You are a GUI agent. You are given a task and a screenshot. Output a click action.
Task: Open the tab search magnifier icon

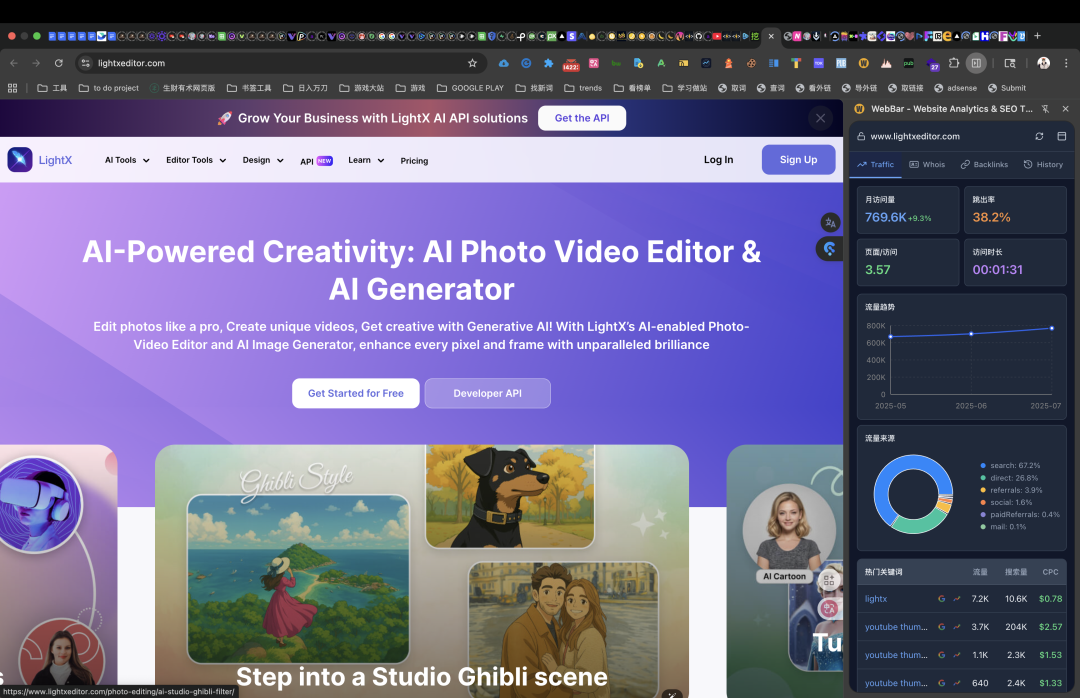(1010, 63)
